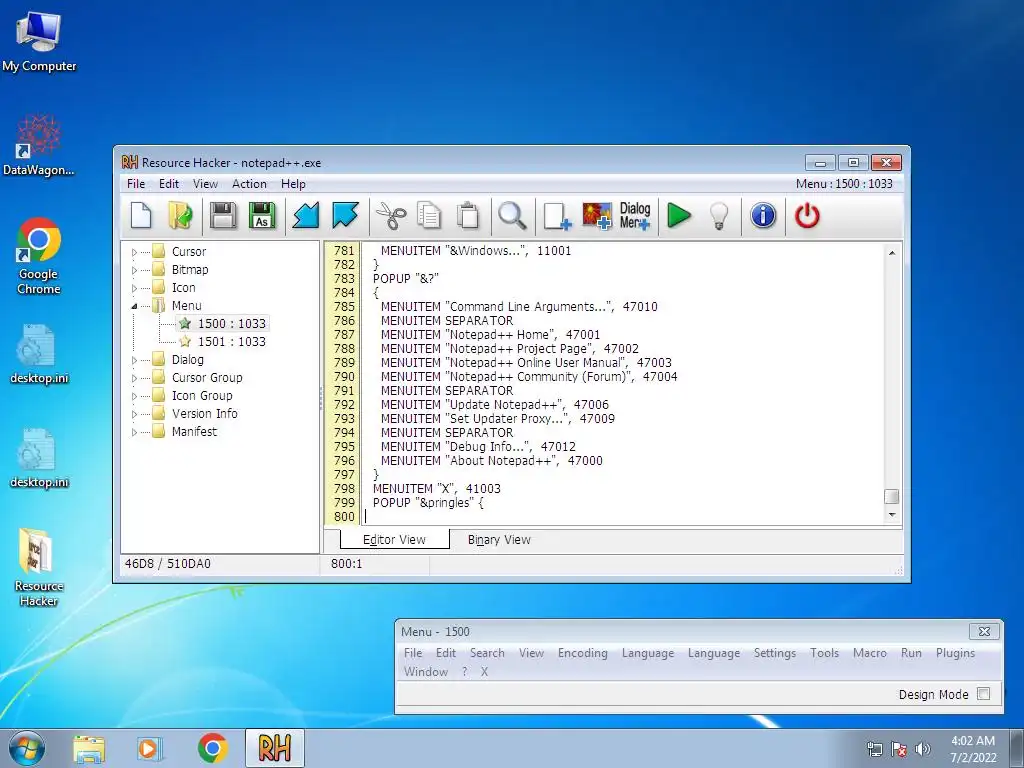Expand the Cursor Group tree folder

[135, 377]
